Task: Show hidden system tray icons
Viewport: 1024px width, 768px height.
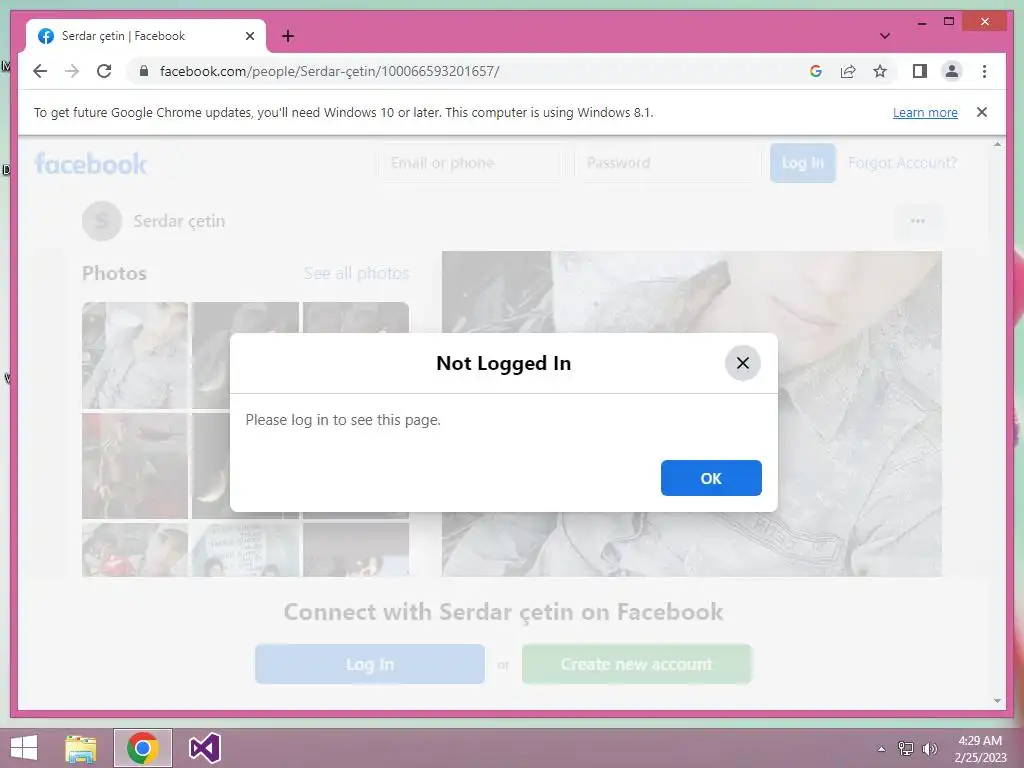Action: coord(881,749)
